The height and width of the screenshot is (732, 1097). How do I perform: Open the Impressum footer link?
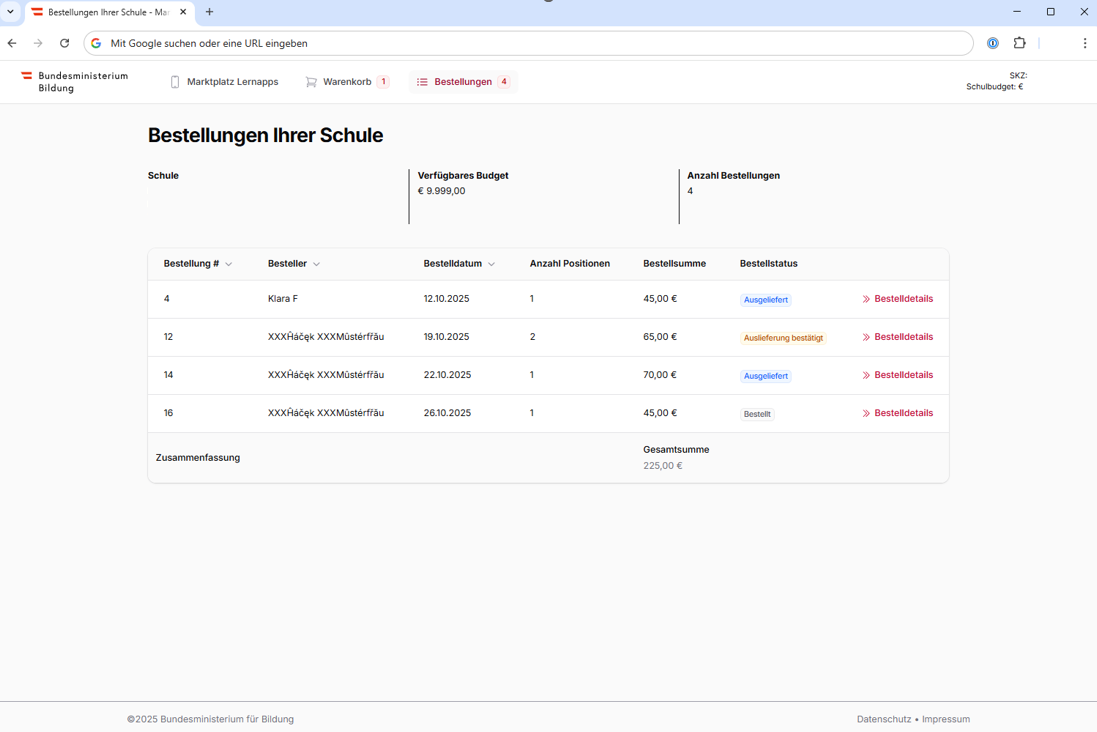pos(946,719)
